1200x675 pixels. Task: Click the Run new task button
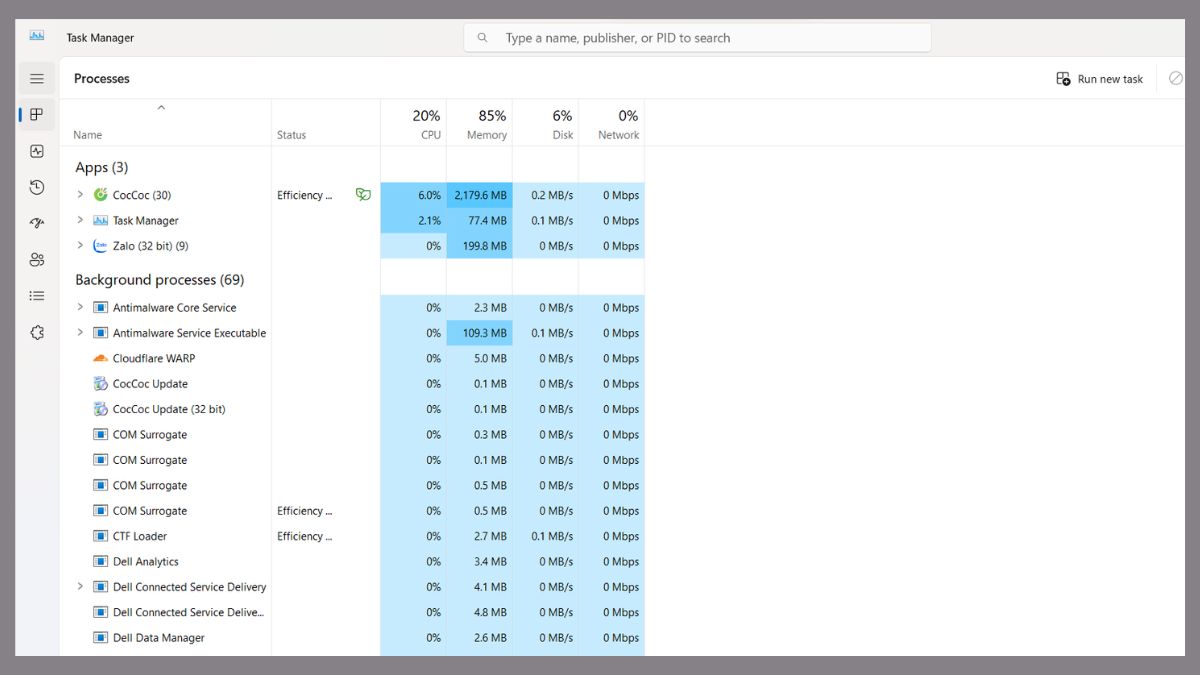[1100, 79]
